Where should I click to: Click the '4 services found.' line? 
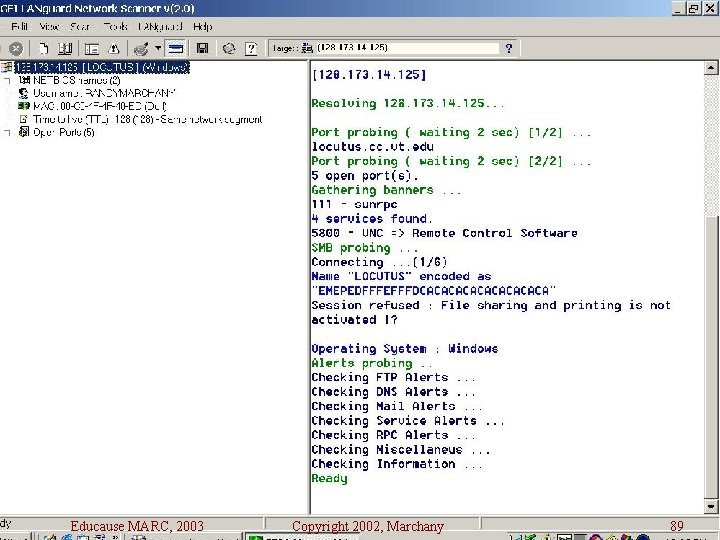coord(372,219)
